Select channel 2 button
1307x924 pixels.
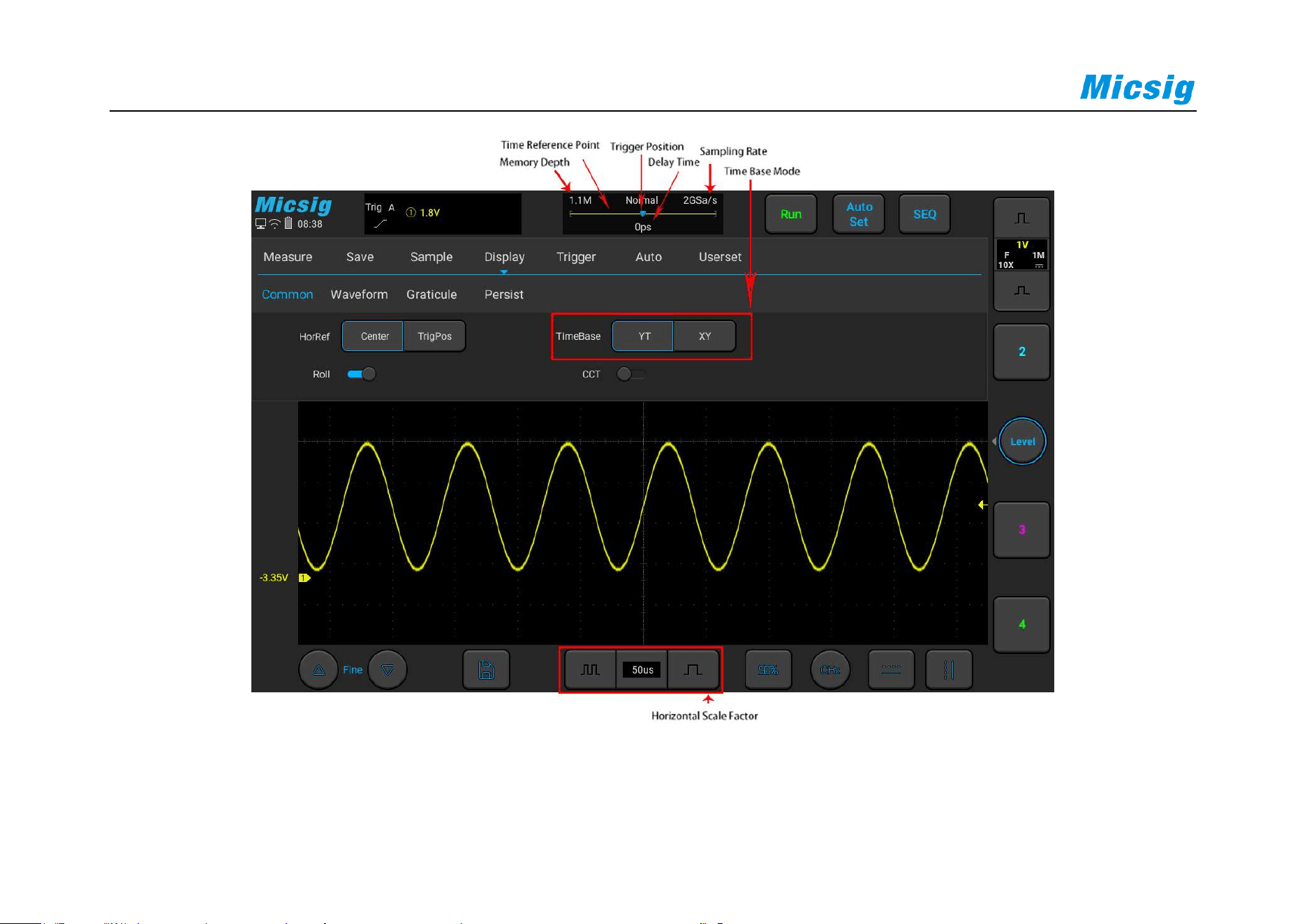pos(1021,352)
